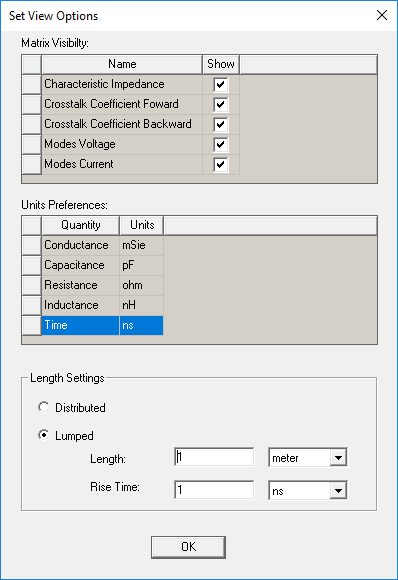Confirm settings with the OK button
Viewport: 398px width, 580px height.
(x=188, y=547)
